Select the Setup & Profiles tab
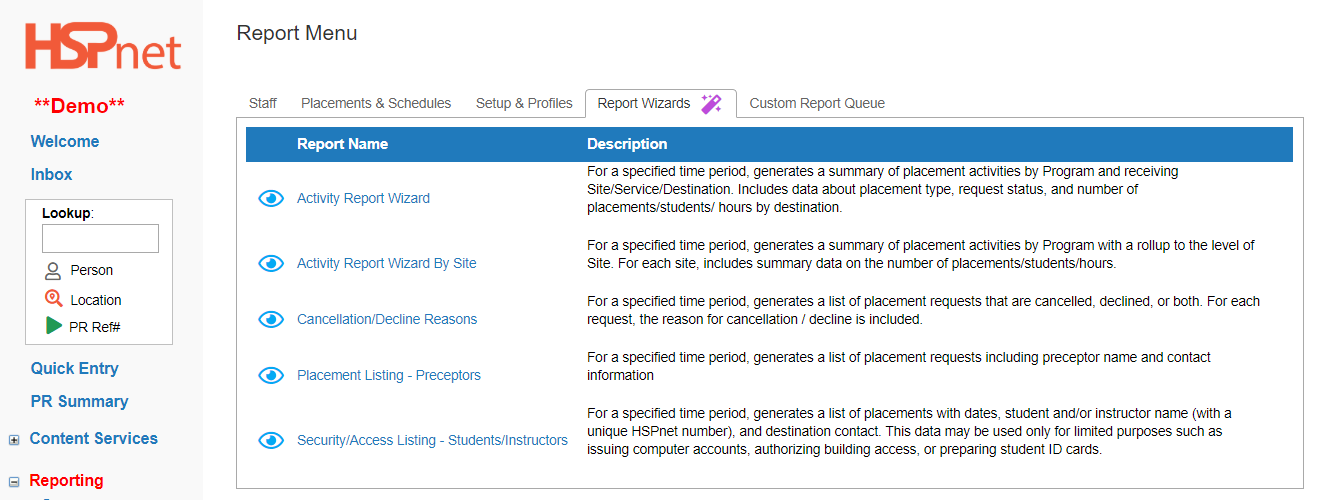The width and height of the screenshot is (1325, 500). pos(524,103)
